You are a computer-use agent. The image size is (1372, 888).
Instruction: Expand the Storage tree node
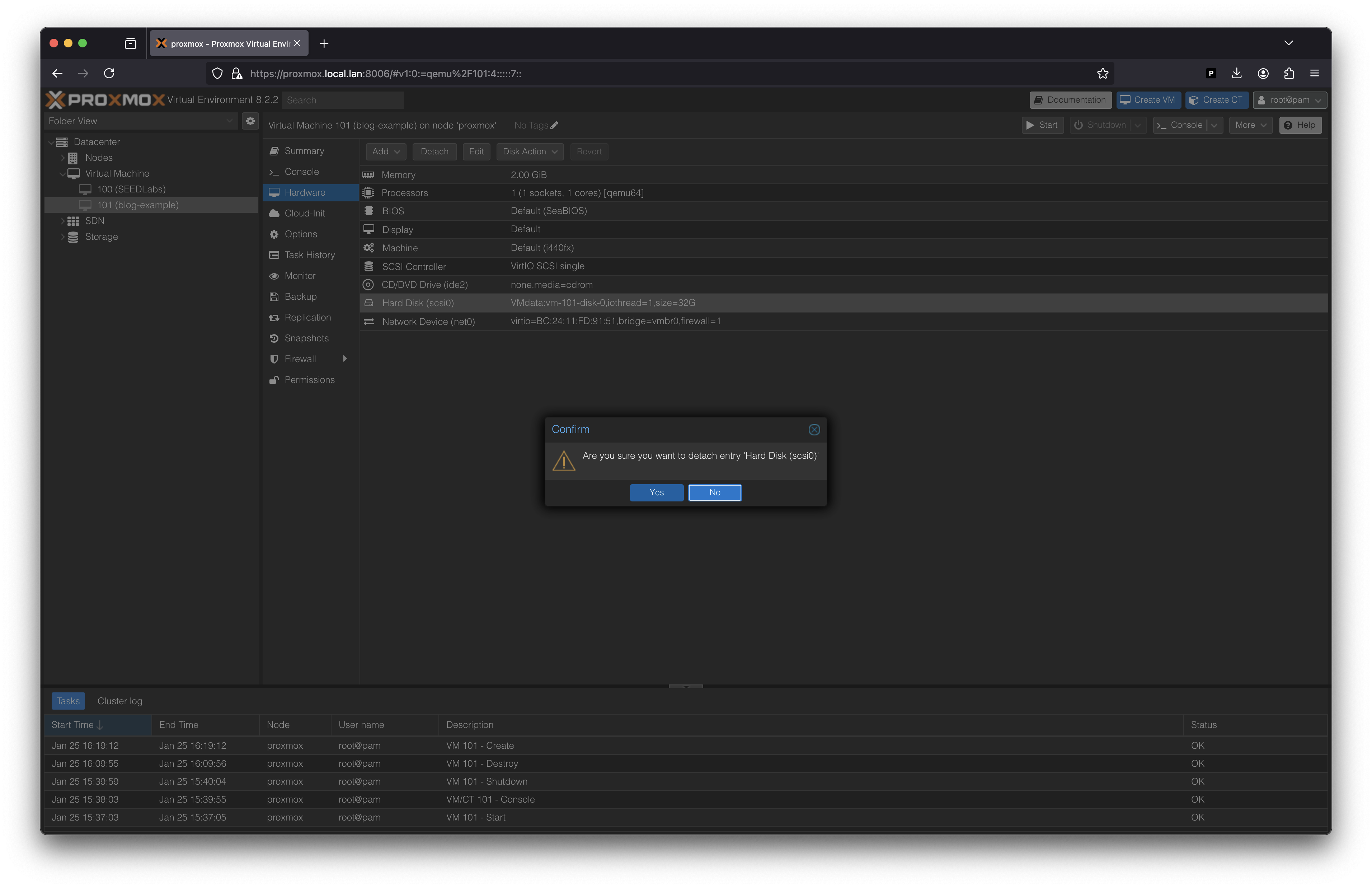(x=63, y=237)
